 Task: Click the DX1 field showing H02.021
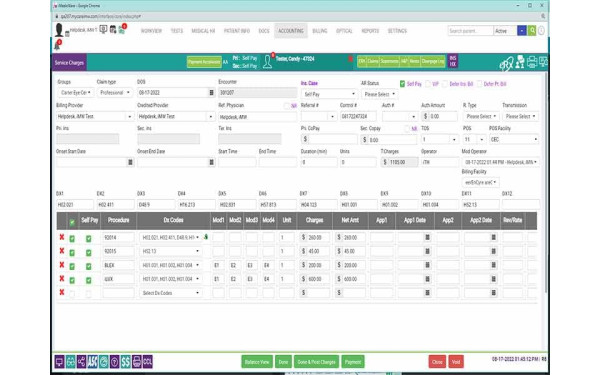click(75, 204)
